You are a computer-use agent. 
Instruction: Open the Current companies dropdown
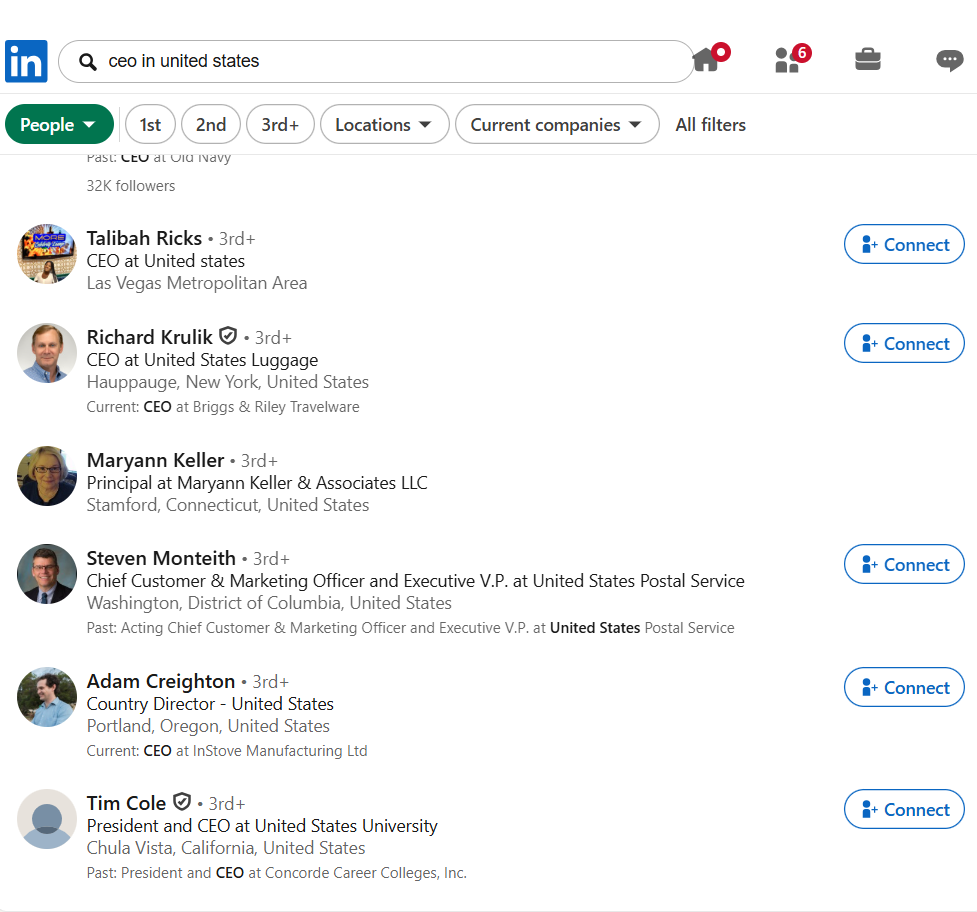[x=557, y=125]
